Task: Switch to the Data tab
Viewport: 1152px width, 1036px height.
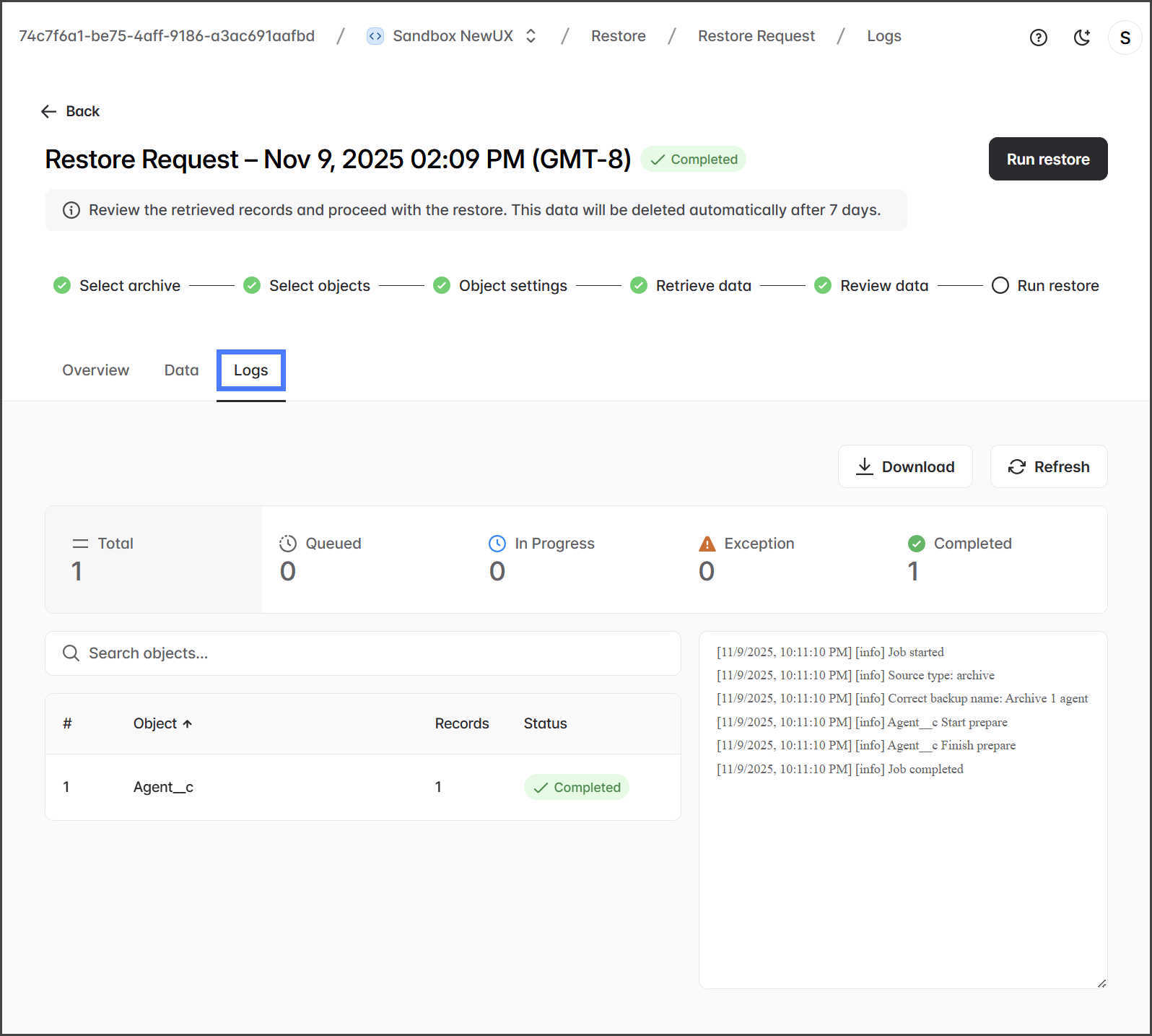Action: 181,370
